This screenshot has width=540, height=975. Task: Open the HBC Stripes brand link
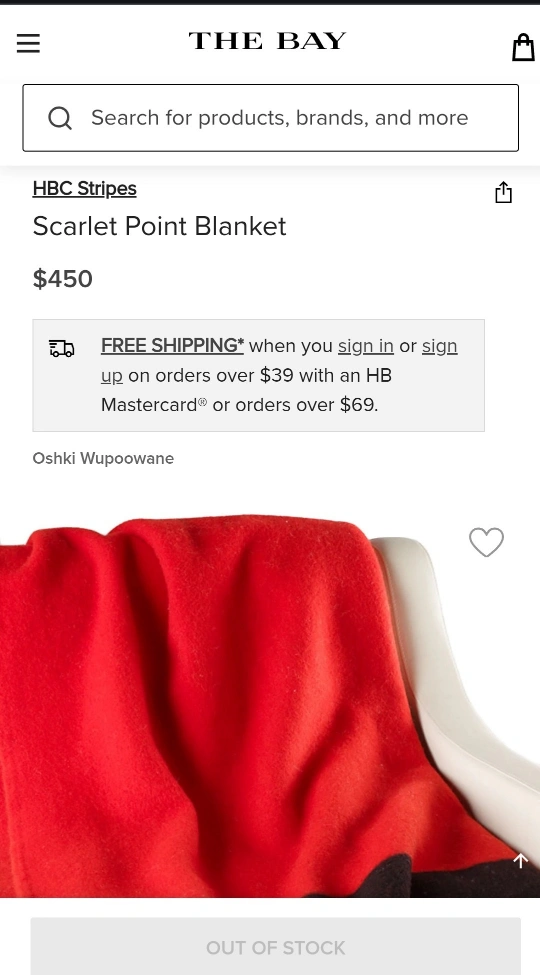(x=85, y=188)
